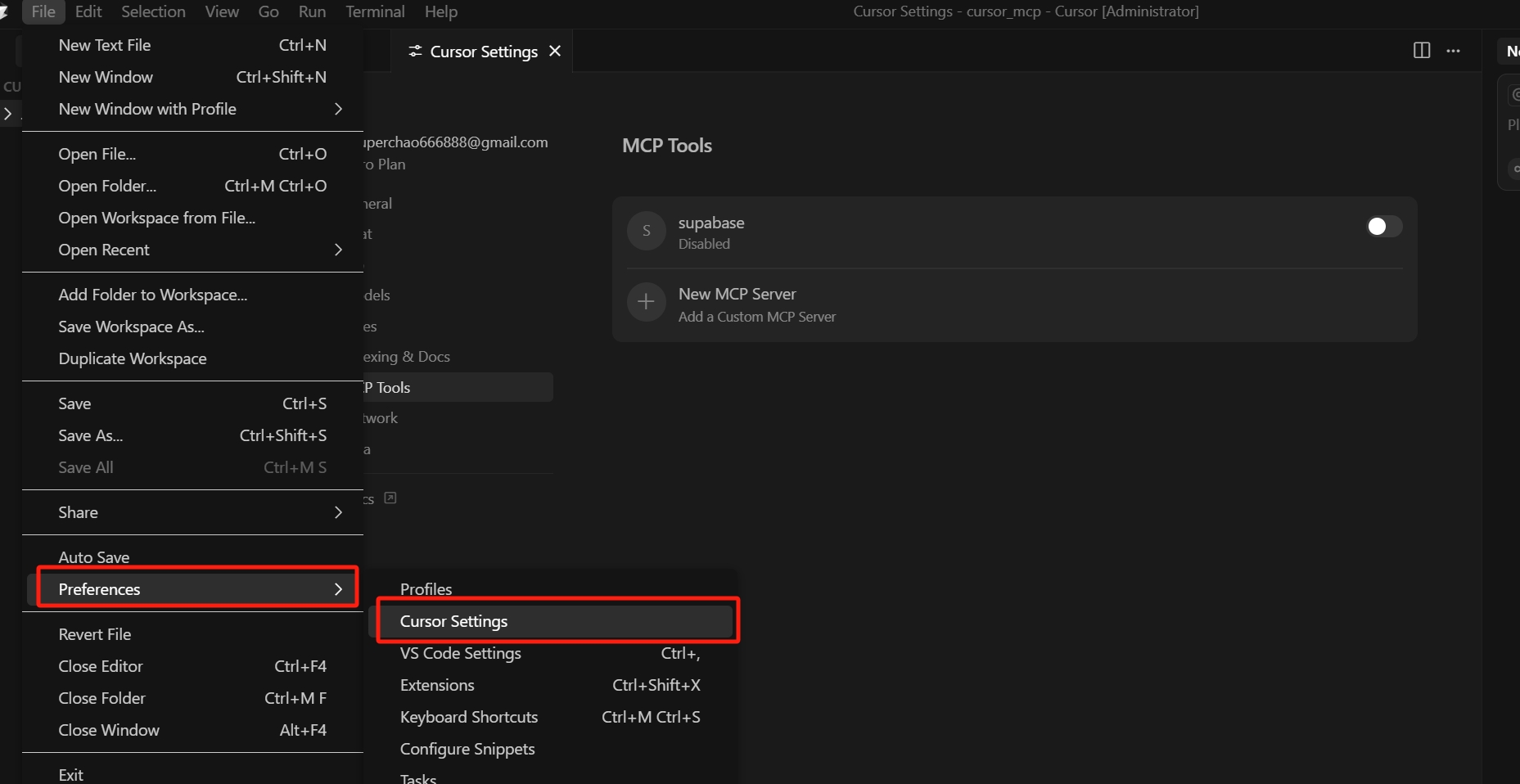Choose Close Folder
1520x784 pixels.
pos(192,698)
